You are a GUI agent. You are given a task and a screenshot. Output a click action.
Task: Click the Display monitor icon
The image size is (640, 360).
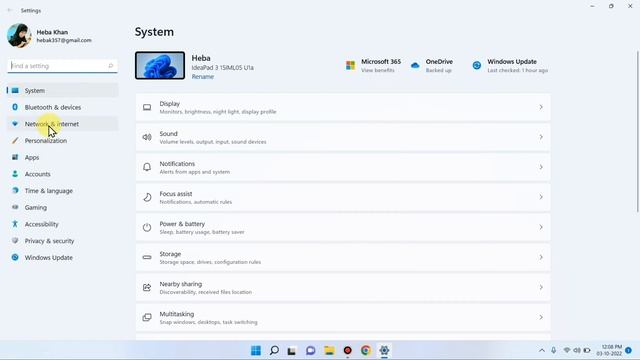pos(147,107)
